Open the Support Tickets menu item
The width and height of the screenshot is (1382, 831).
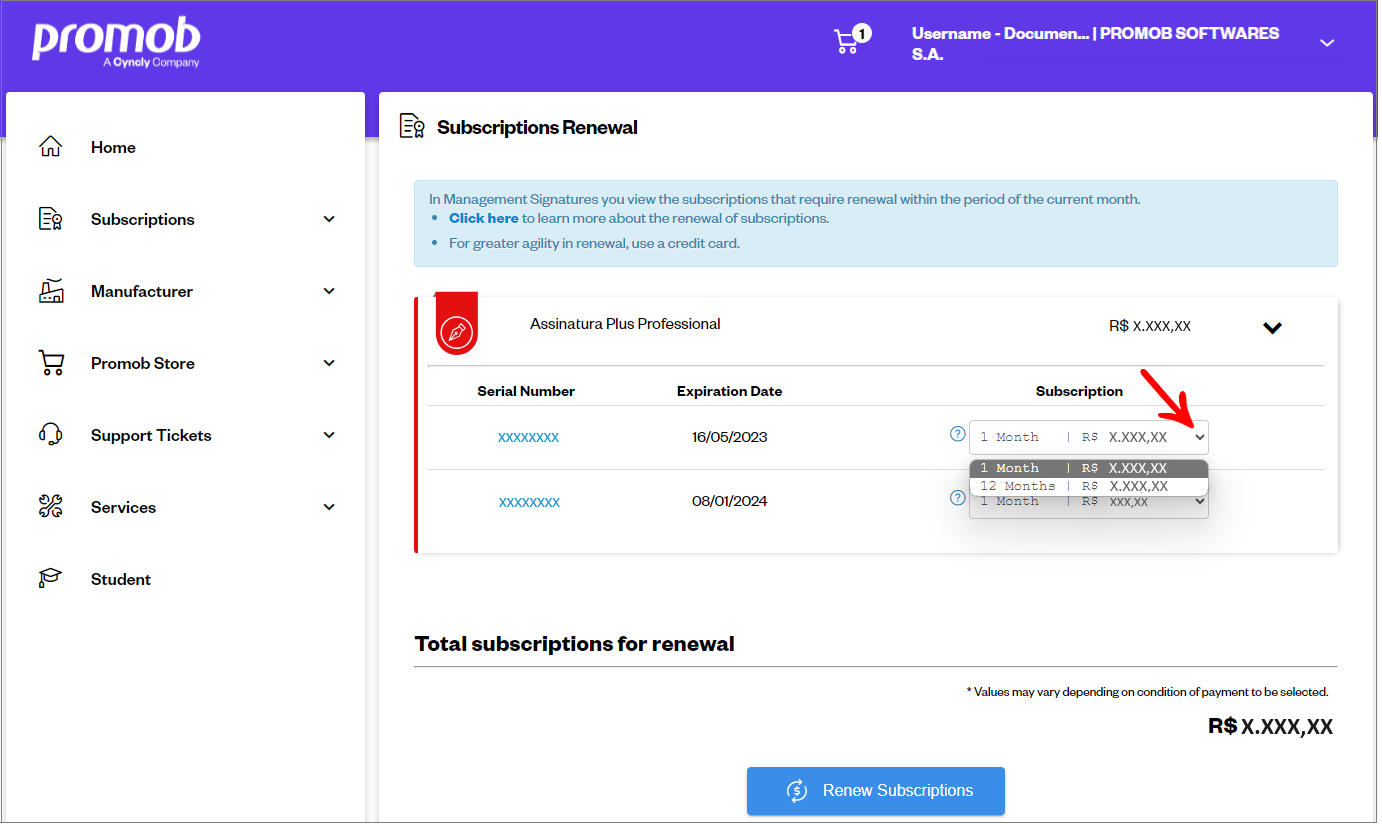coord(151,435)
